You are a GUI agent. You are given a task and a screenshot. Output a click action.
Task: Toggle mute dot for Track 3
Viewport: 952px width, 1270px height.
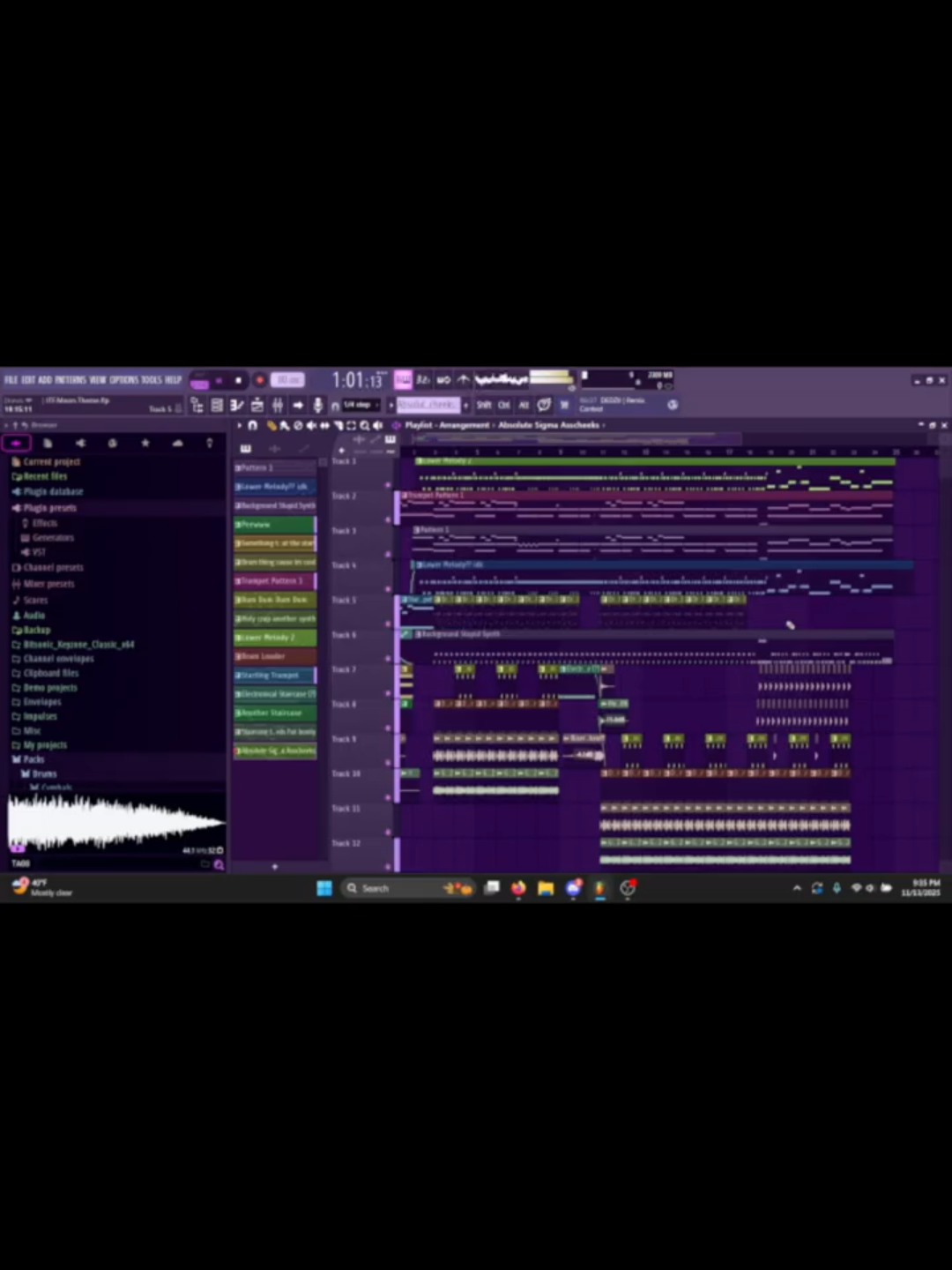388,554
